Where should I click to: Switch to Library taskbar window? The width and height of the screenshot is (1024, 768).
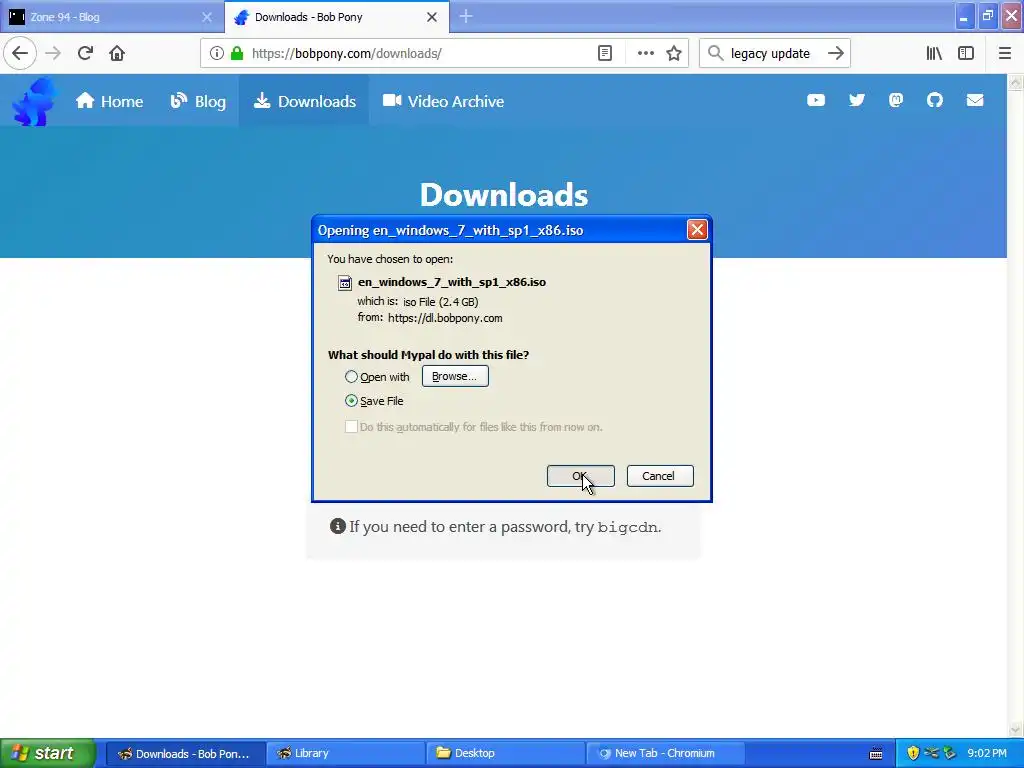coord(345,753)
